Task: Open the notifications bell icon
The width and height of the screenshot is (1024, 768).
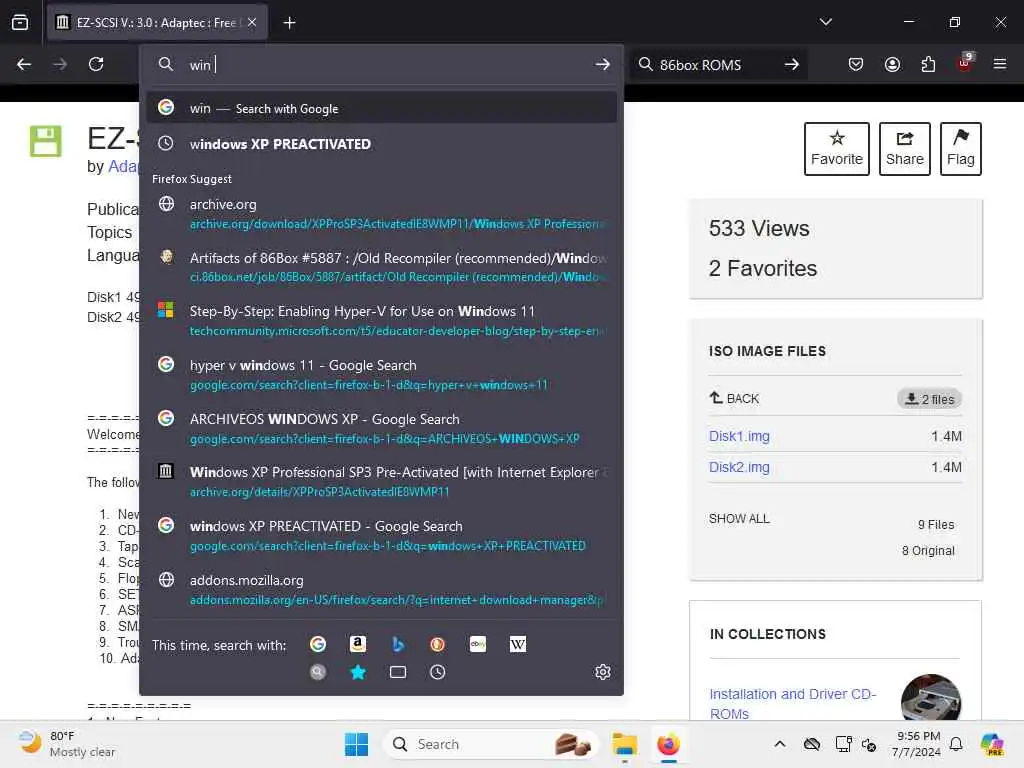Action: tap(956, 744)
